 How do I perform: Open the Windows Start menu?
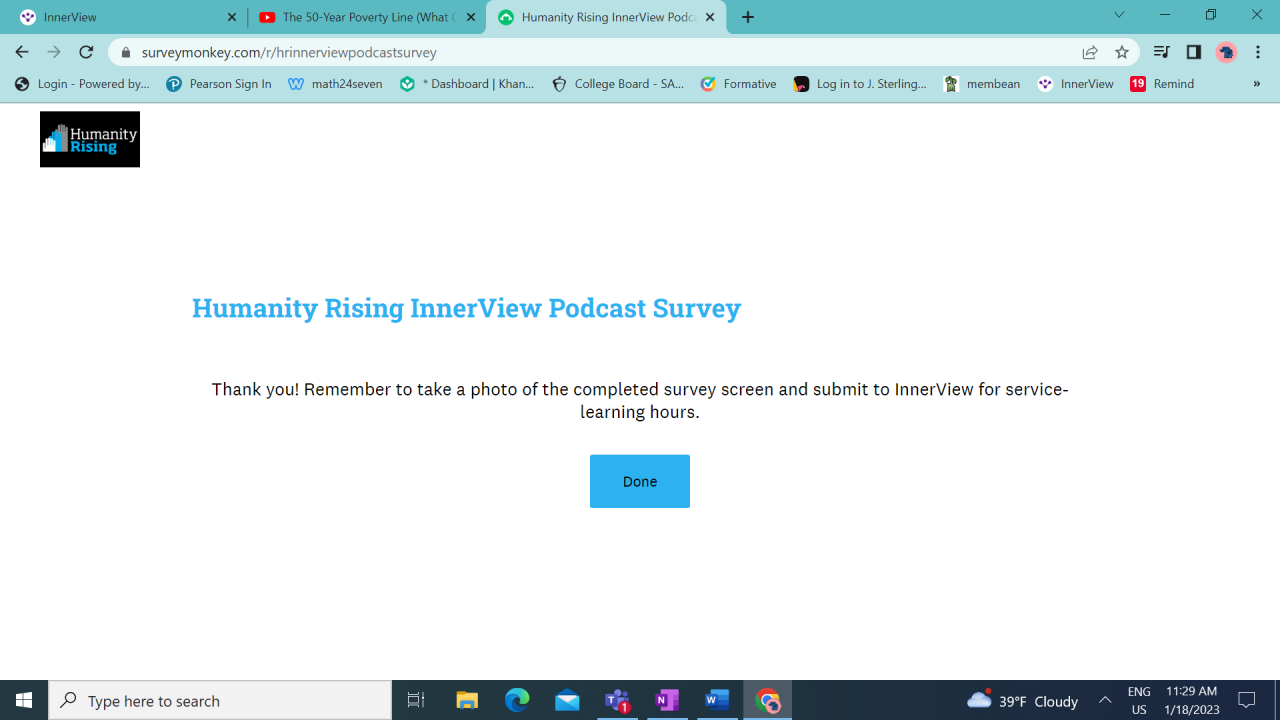tap(24, 700)
